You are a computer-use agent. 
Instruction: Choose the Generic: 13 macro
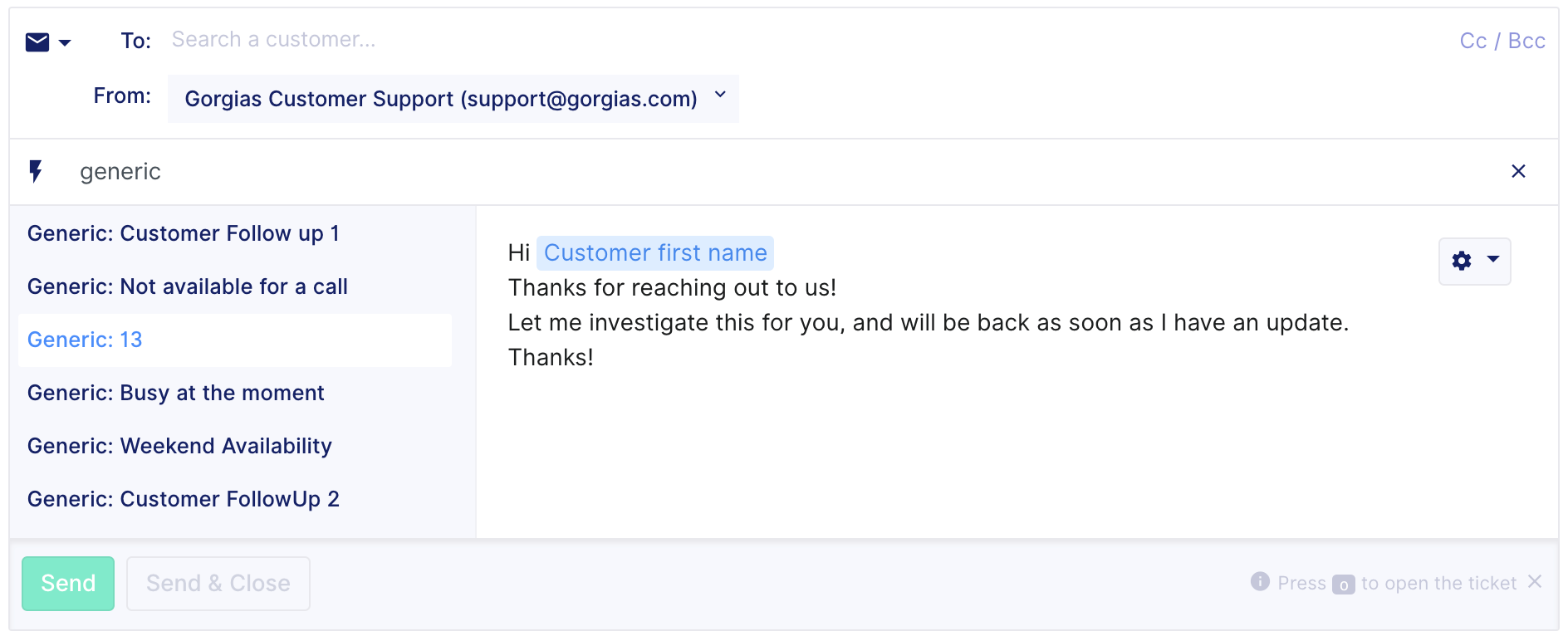click(235, 340)
